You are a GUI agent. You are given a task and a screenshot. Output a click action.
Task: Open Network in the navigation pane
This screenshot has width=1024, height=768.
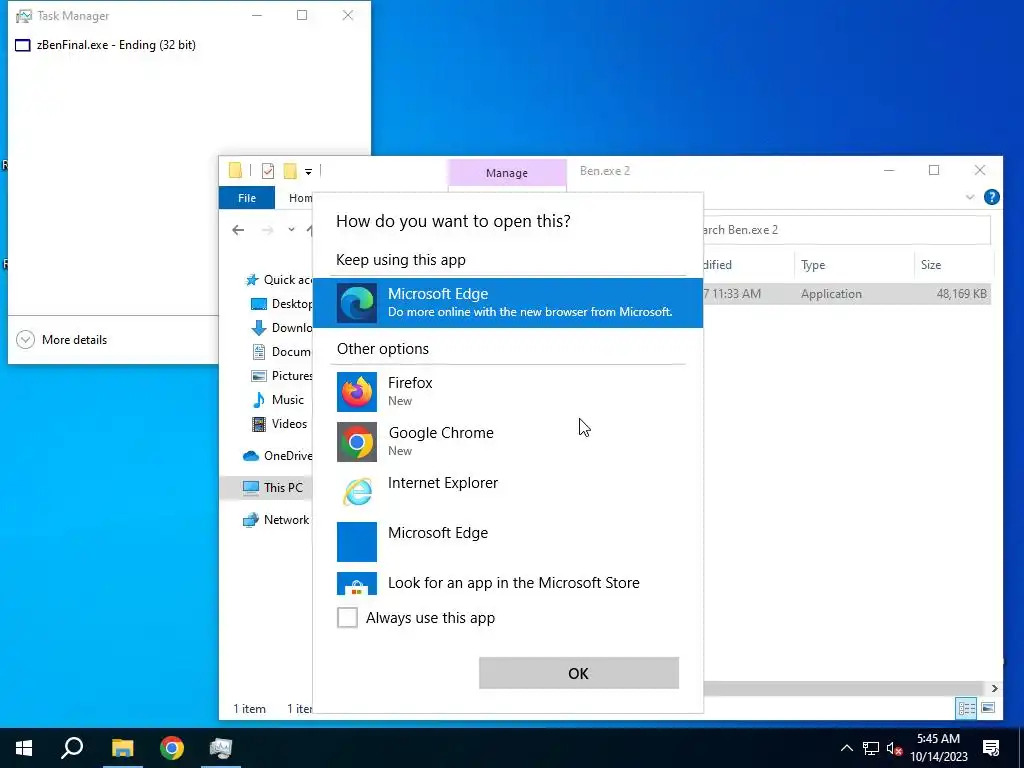(276, 520)
